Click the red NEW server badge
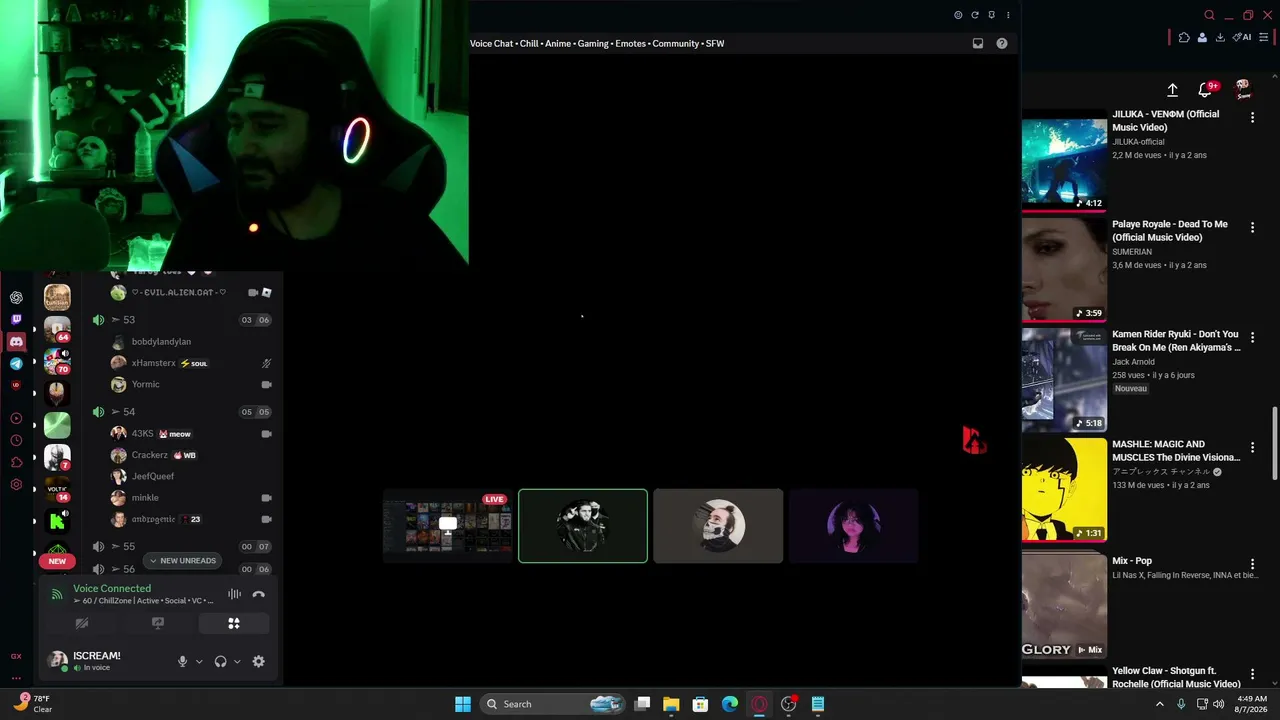 [57, 561]
